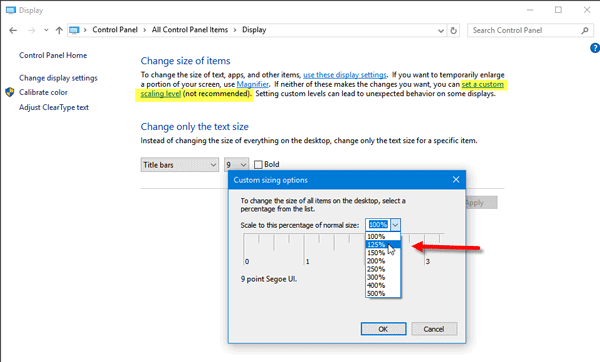Enable the Bold checkbox

point(258,165)
